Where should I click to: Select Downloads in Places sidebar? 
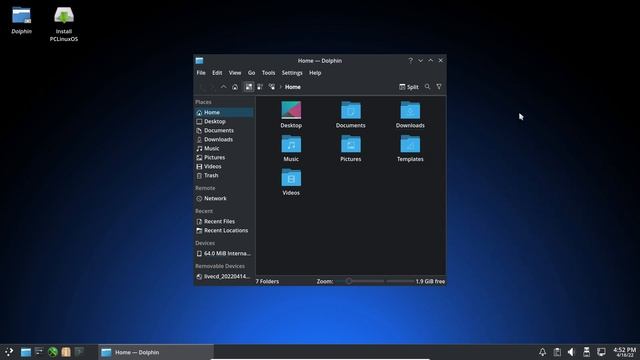click(224, 139)
